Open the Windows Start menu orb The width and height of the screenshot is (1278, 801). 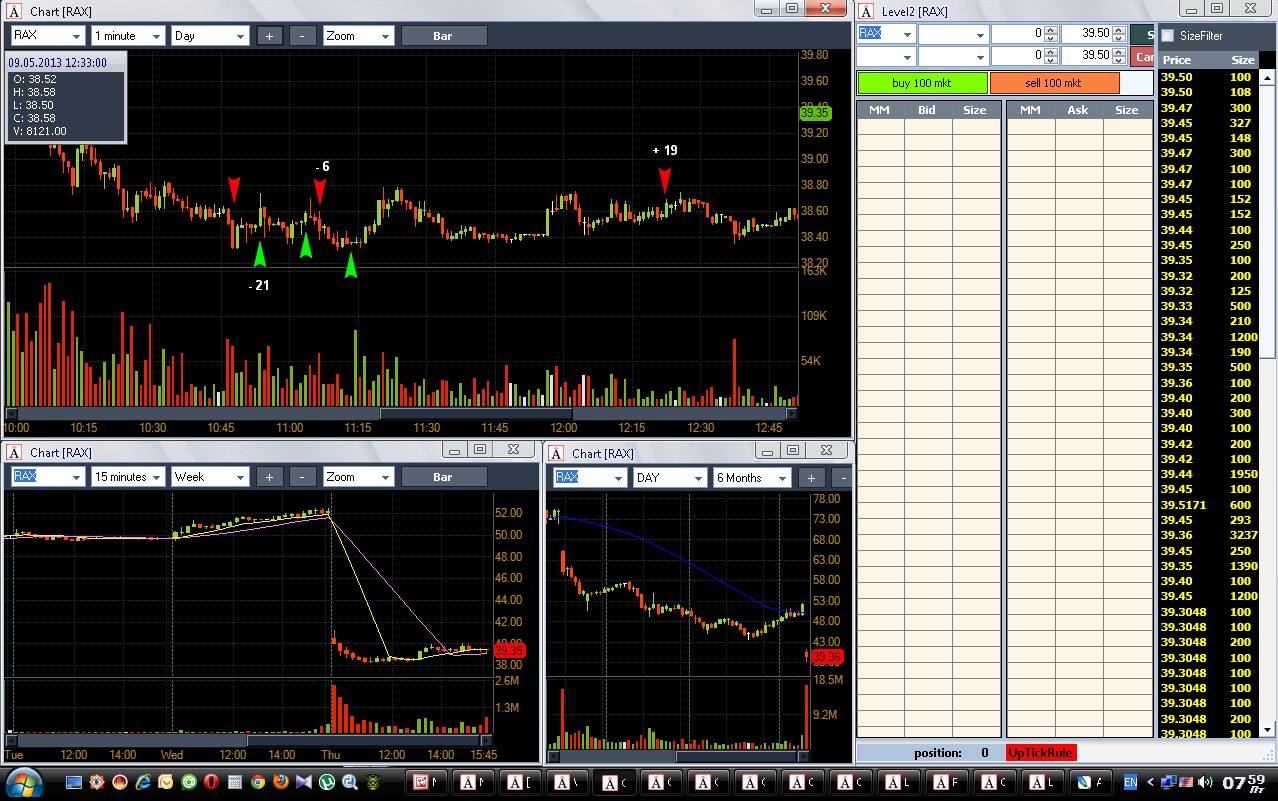click(x=24, y=781)
